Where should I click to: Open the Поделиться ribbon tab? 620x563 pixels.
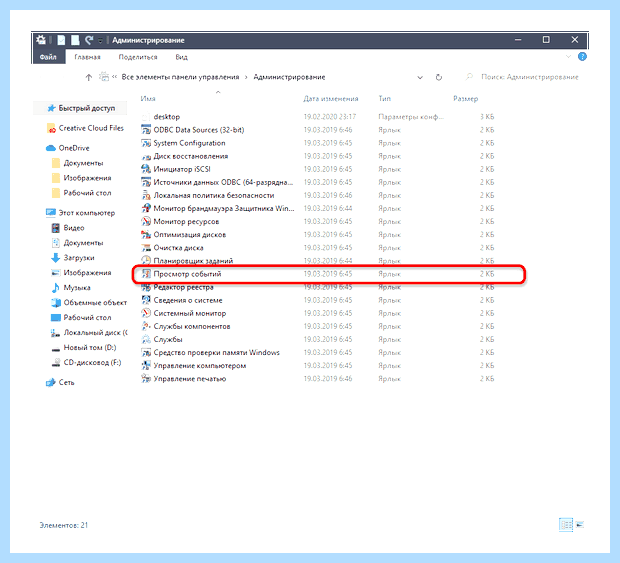(x=138, y=57)
